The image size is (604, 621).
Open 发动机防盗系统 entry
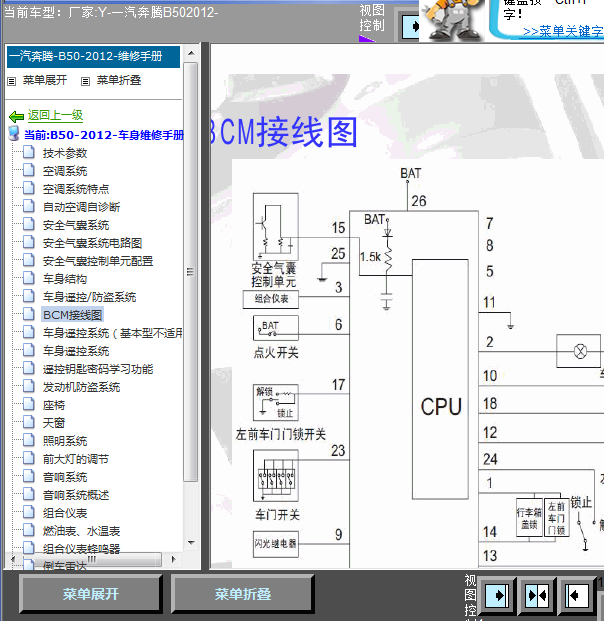[81, 387]
